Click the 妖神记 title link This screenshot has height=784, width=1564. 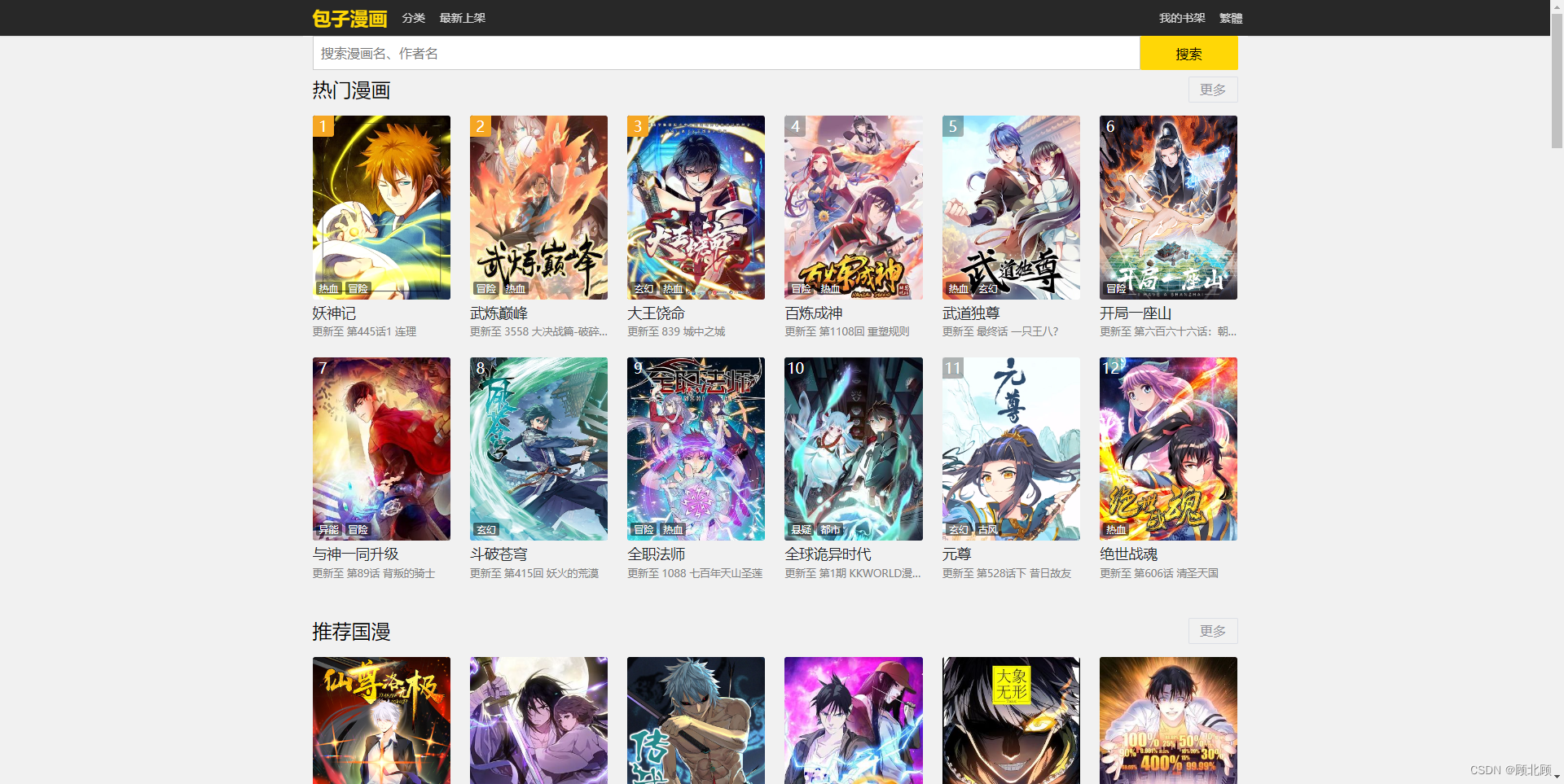tap(334, 313)
